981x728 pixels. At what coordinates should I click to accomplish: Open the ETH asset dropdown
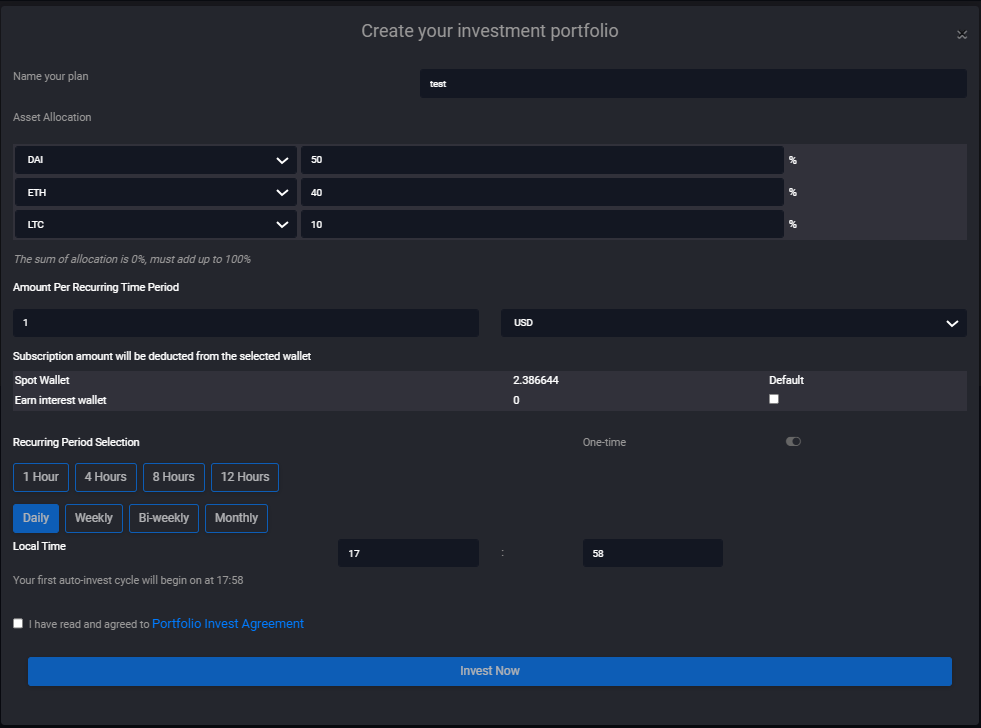click(156, 192)
